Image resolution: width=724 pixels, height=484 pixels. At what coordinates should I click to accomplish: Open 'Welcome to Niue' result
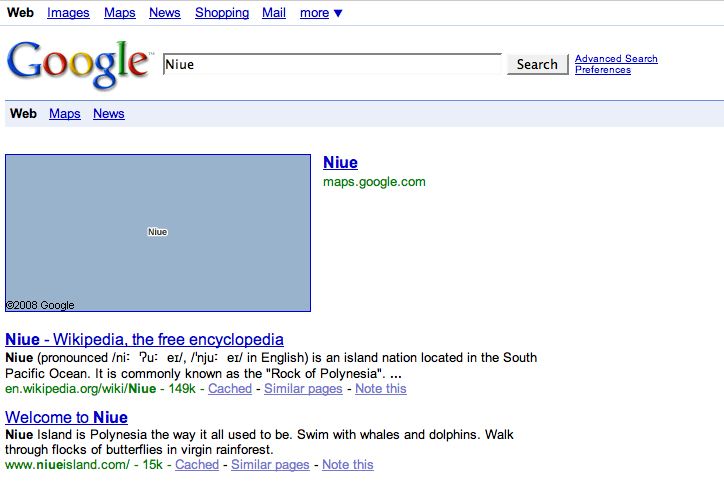click(x=66, y=418)
